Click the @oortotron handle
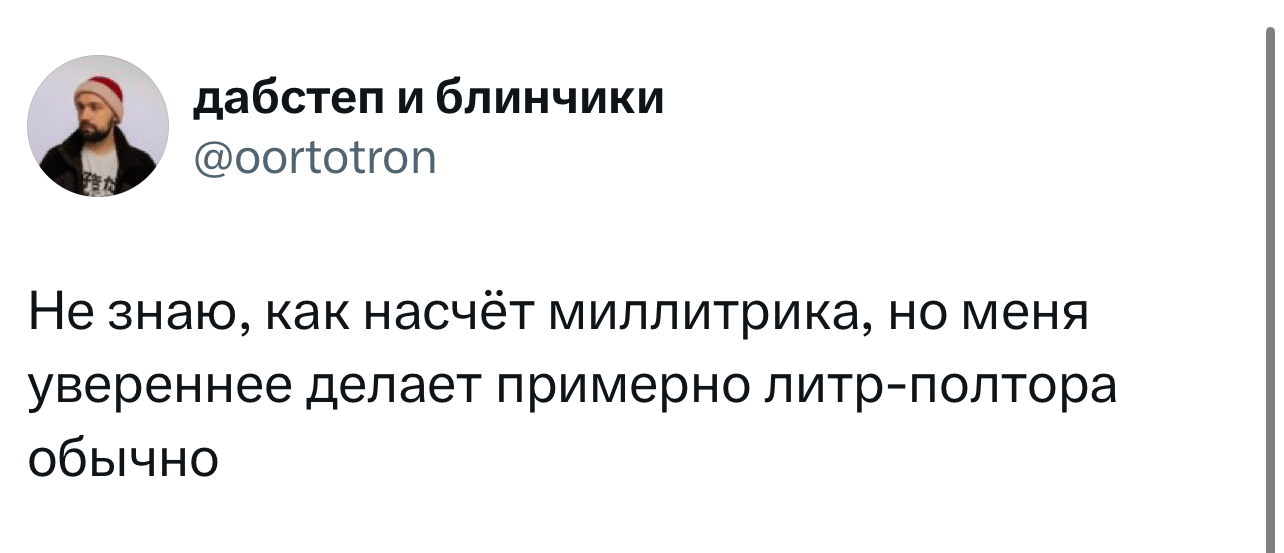The height and width of the screenshot is (553, 1284). (314, 157)
